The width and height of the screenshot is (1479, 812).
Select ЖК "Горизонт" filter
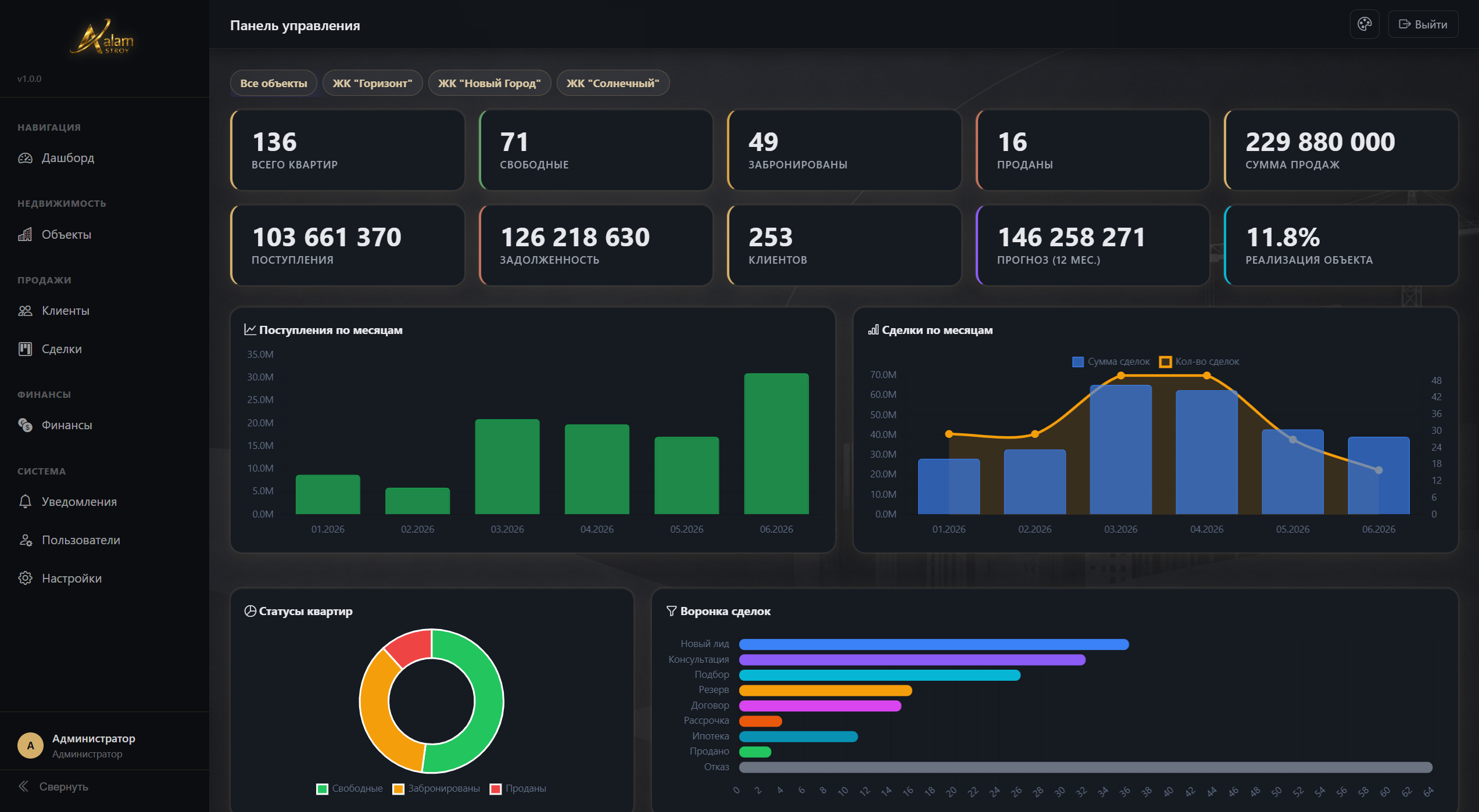click(x=373, y=83)
